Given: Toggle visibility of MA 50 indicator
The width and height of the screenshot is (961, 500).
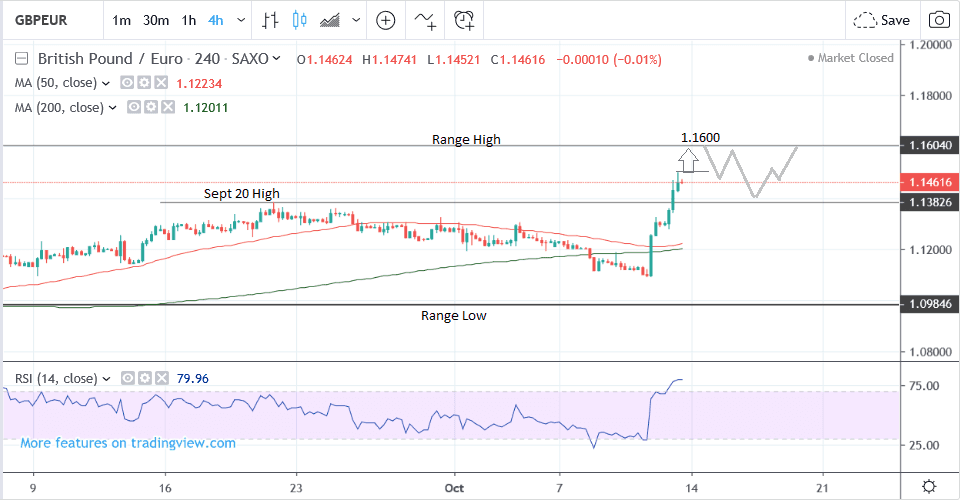Looking at the screenshot, I should click(127, 83).
